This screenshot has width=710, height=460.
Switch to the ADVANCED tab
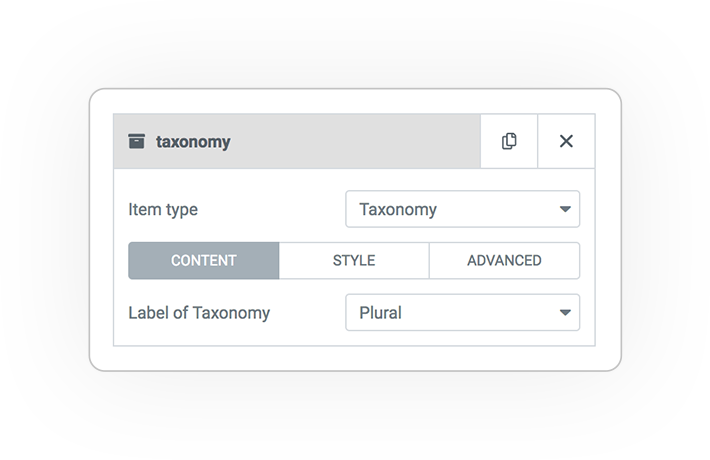[504, 261]
